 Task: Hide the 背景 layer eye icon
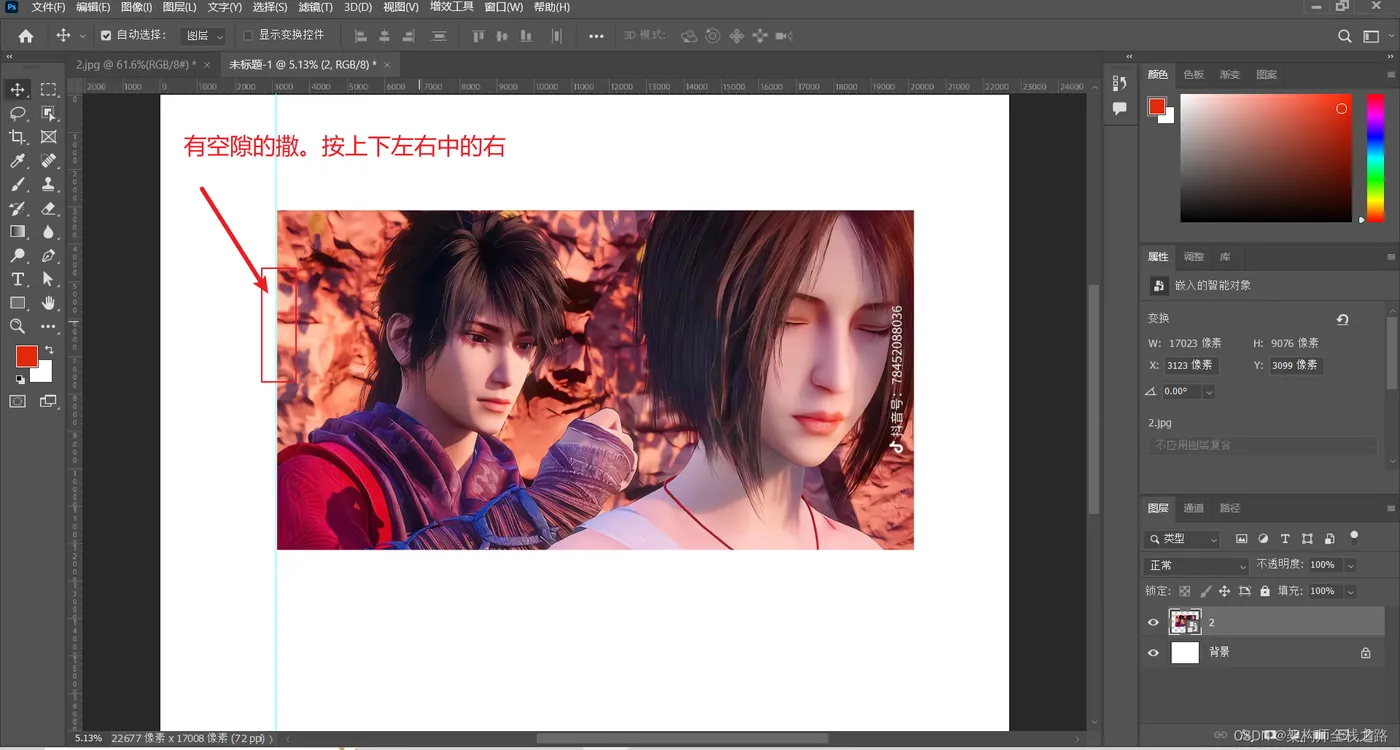(x=1153, y=652)
